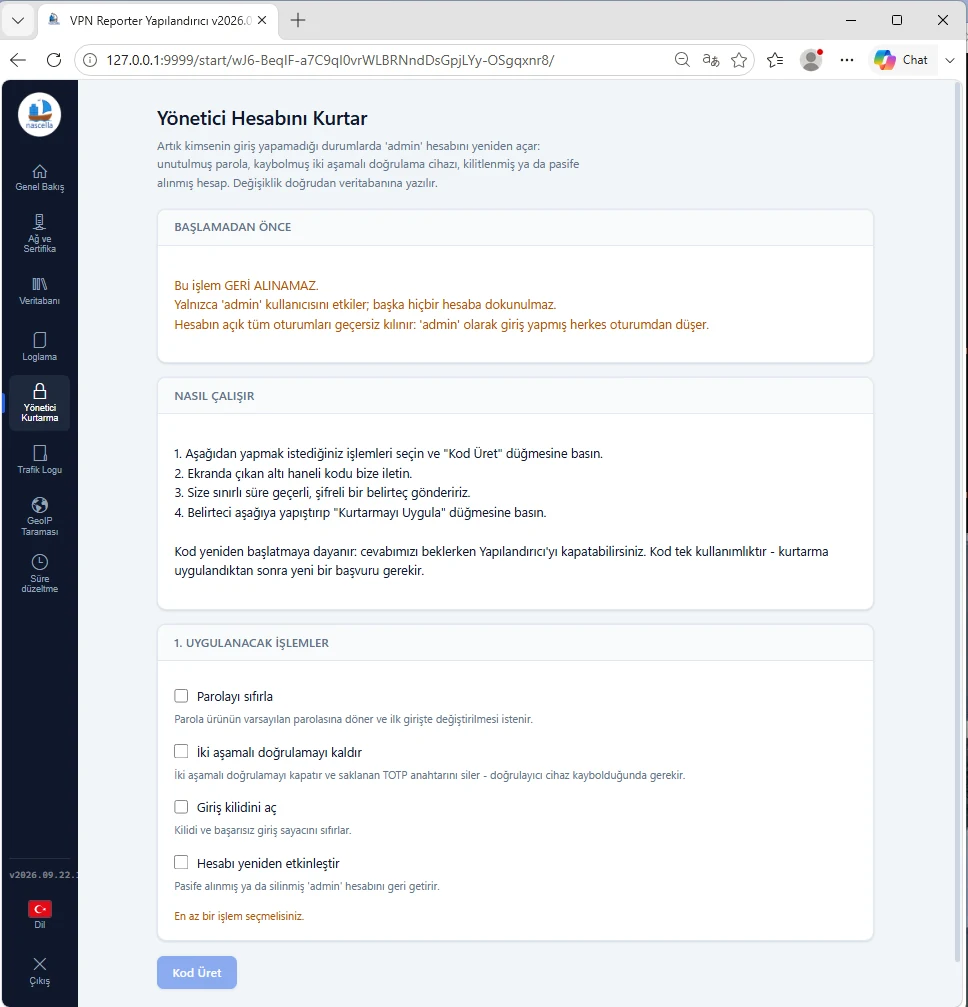This screenshot has width=968, height=1007.
Task: Enable the Parolayı sıfırla checkbox
Action: click(181, 696)
